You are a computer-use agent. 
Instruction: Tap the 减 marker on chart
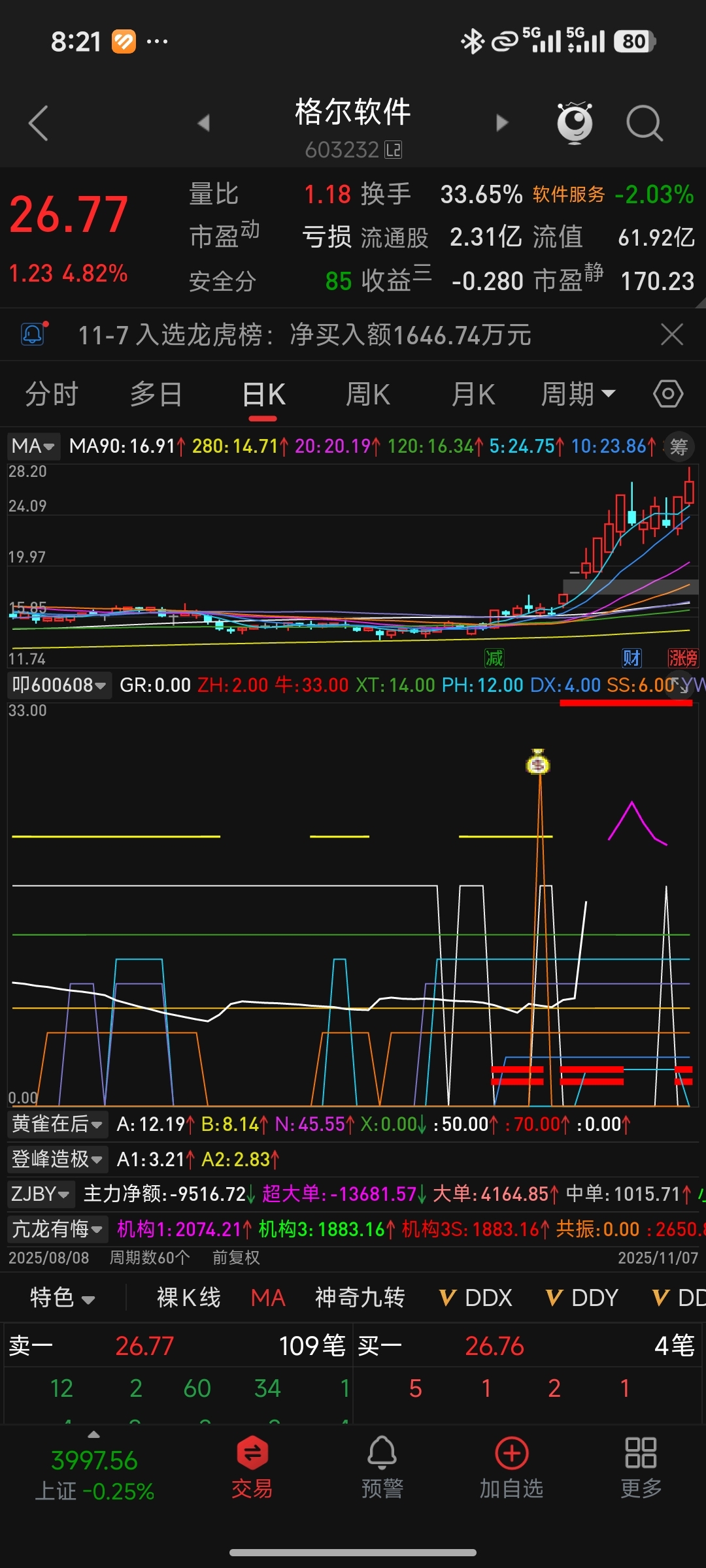494,658
